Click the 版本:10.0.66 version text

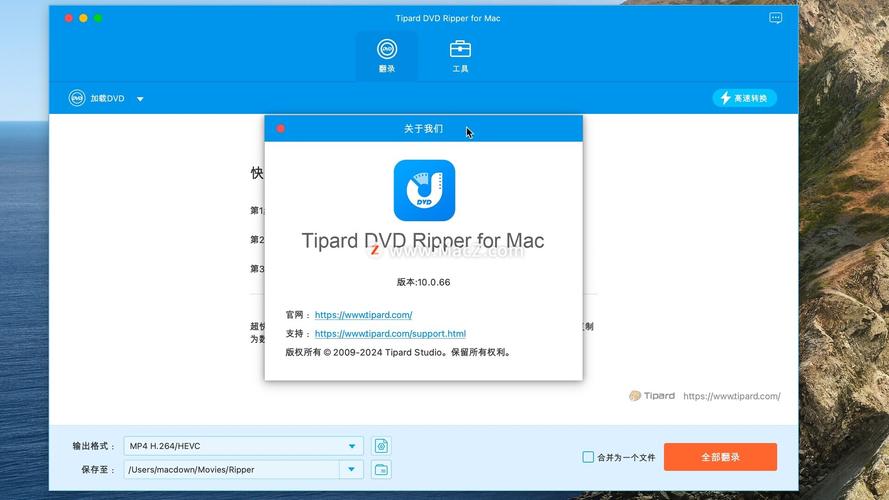(424, 282)
